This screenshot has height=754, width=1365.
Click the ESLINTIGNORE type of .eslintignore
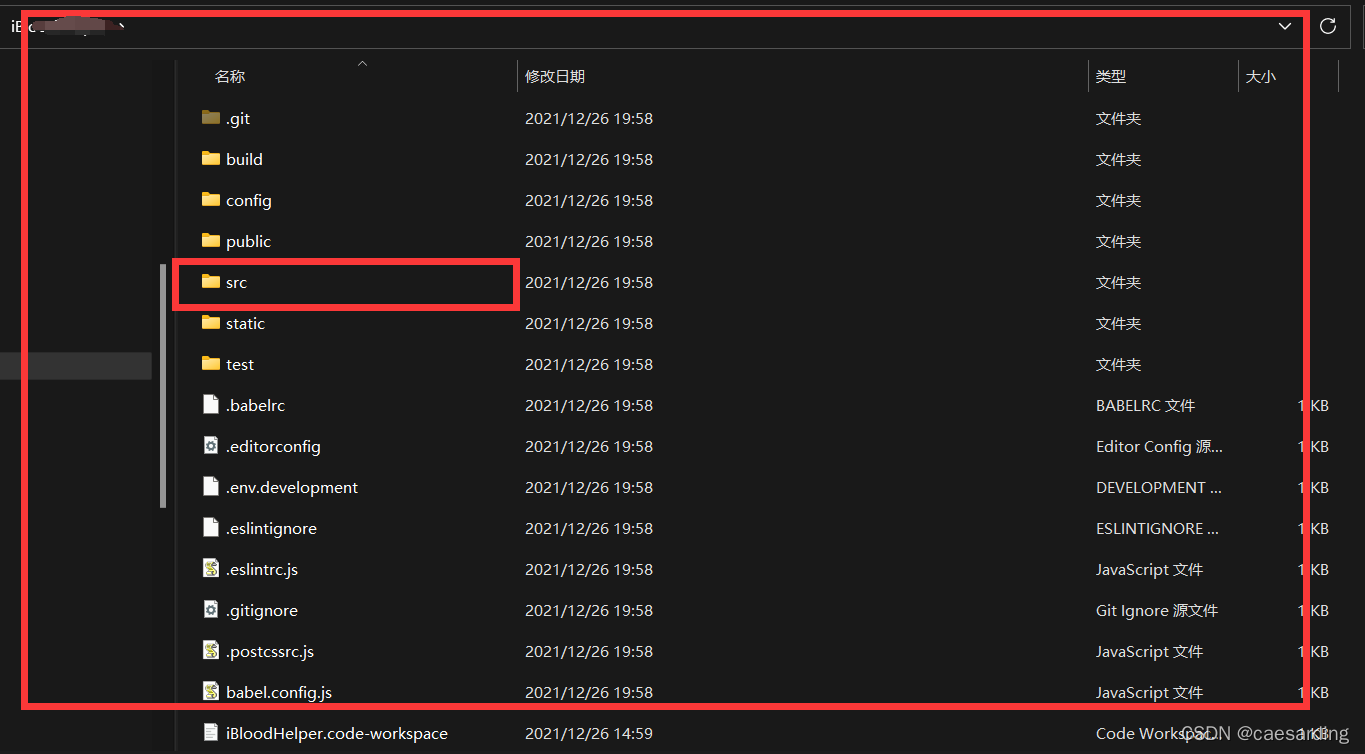click(1157, 528)
